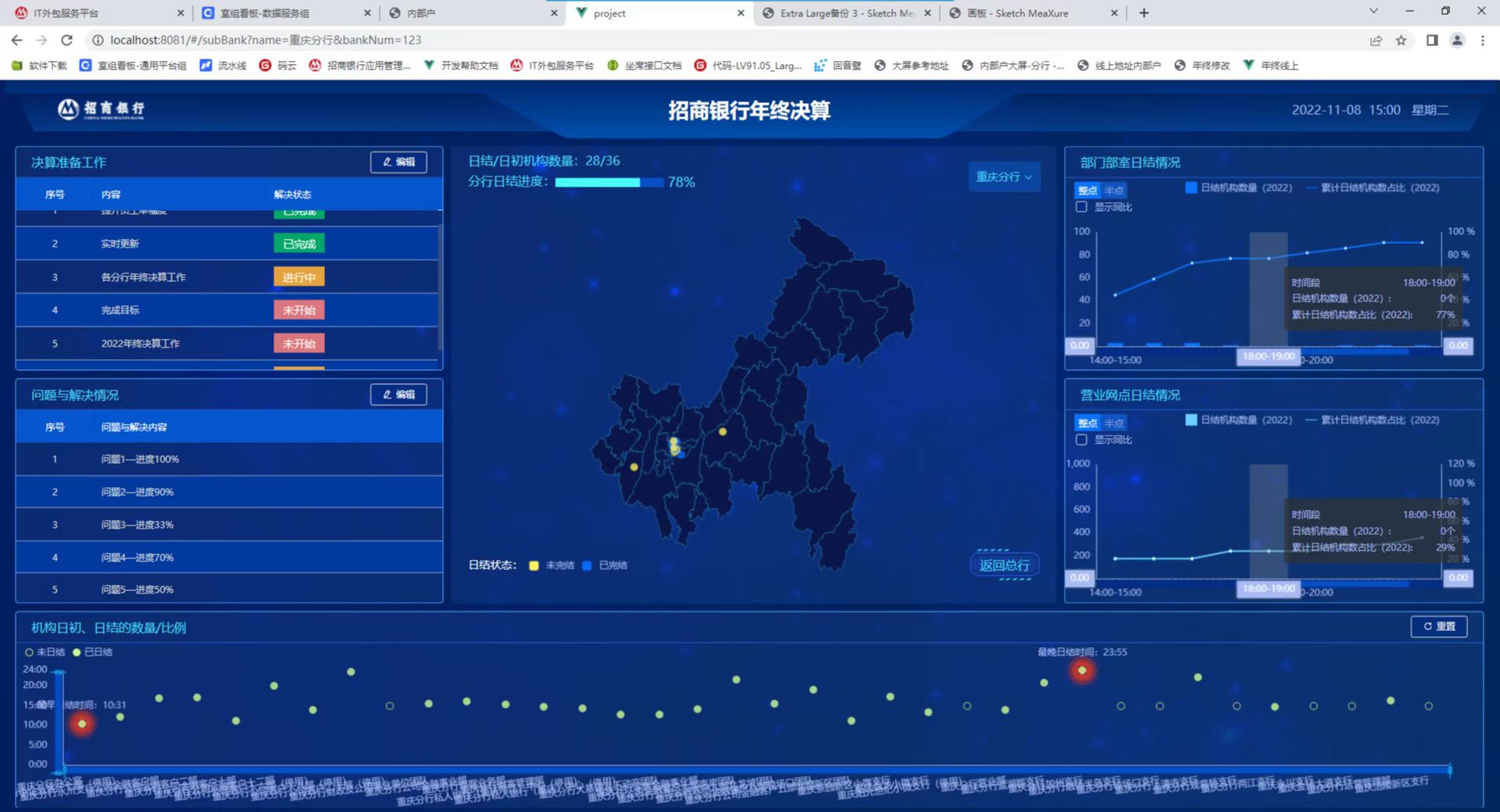
Task: Toggle 累计日结机构数占比 legend in 营业网点 chart
Action: point(1373,420)
